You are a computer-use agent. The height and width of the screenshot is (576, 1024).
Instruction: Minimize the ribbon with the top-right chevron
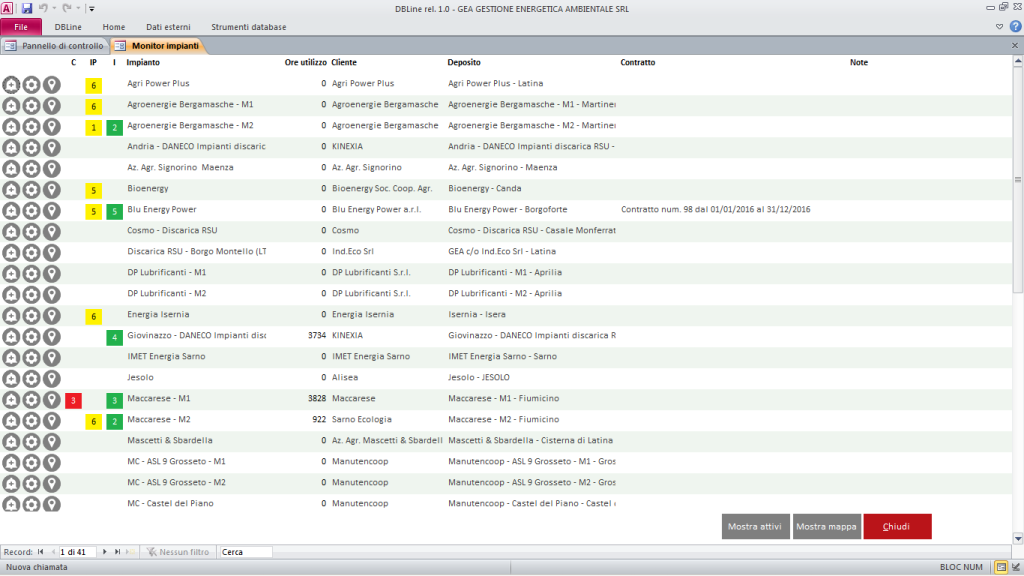click(999, 27)
